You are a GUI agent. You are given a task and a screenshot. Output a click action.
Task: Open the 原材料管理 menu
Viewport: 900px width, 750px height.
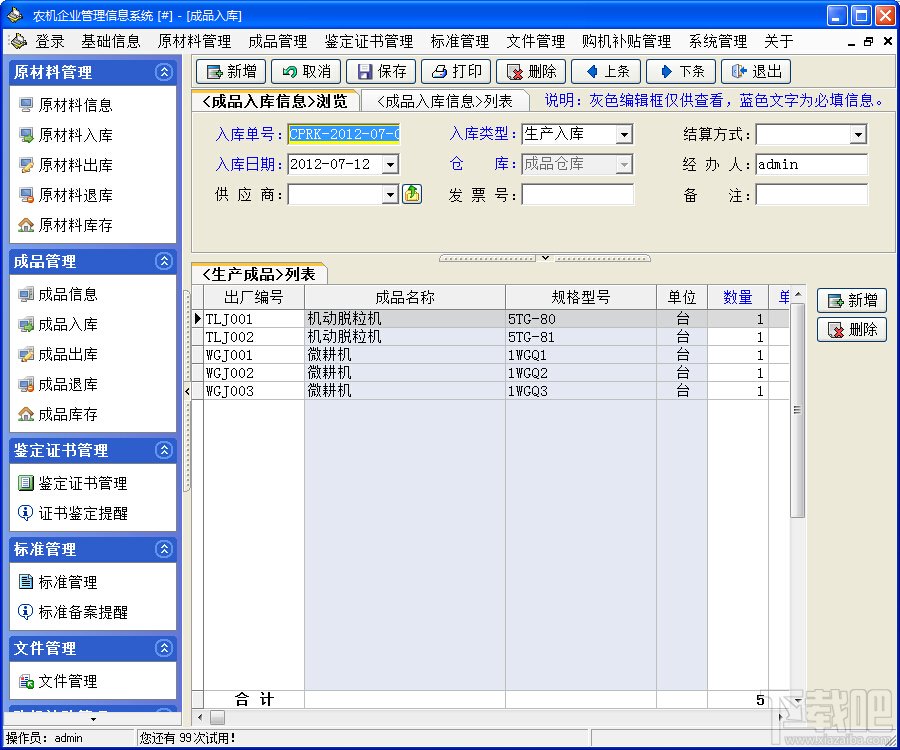194,41
